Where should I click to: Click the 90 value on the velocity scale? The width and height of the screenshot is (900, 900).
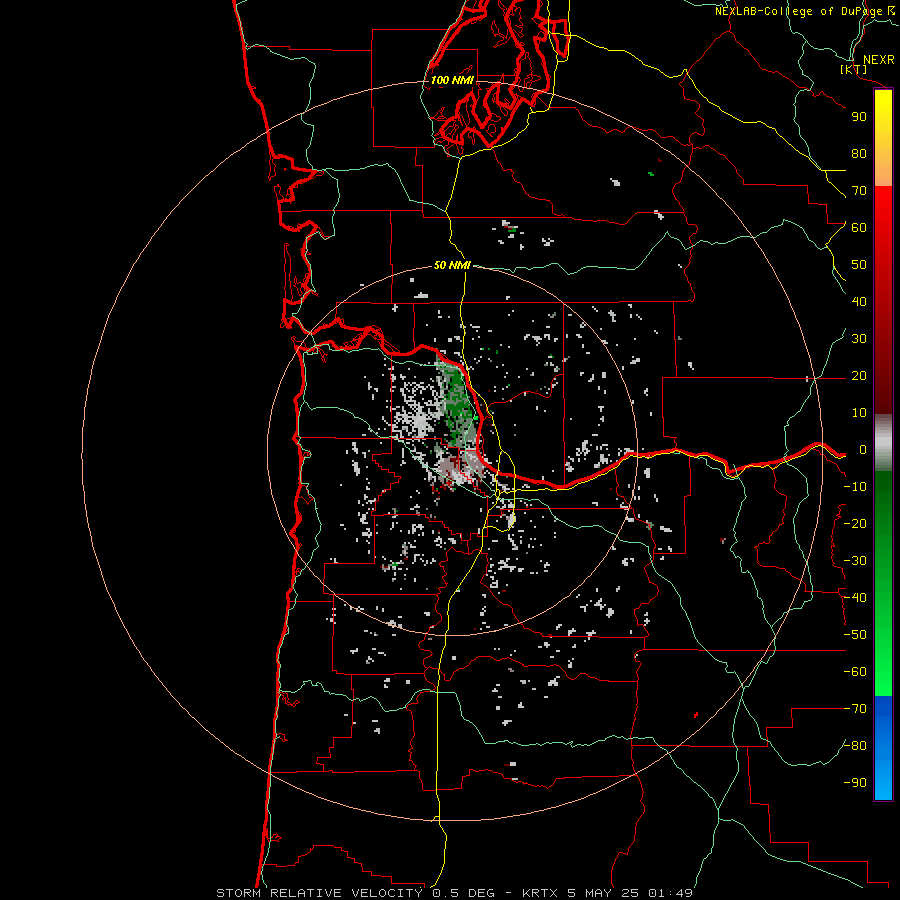pyautogui.click(x=859, y=117)
